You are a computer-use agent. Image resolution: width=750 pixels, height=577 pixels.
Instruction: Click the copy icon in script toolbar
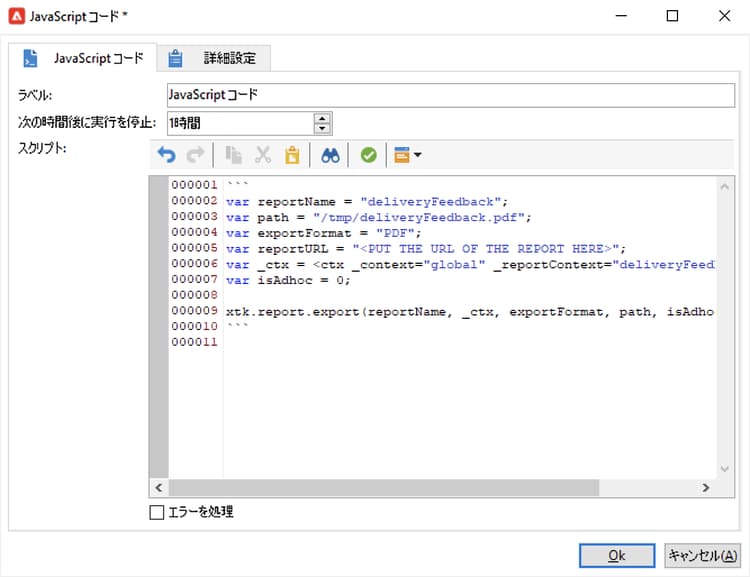pos(233,155)
